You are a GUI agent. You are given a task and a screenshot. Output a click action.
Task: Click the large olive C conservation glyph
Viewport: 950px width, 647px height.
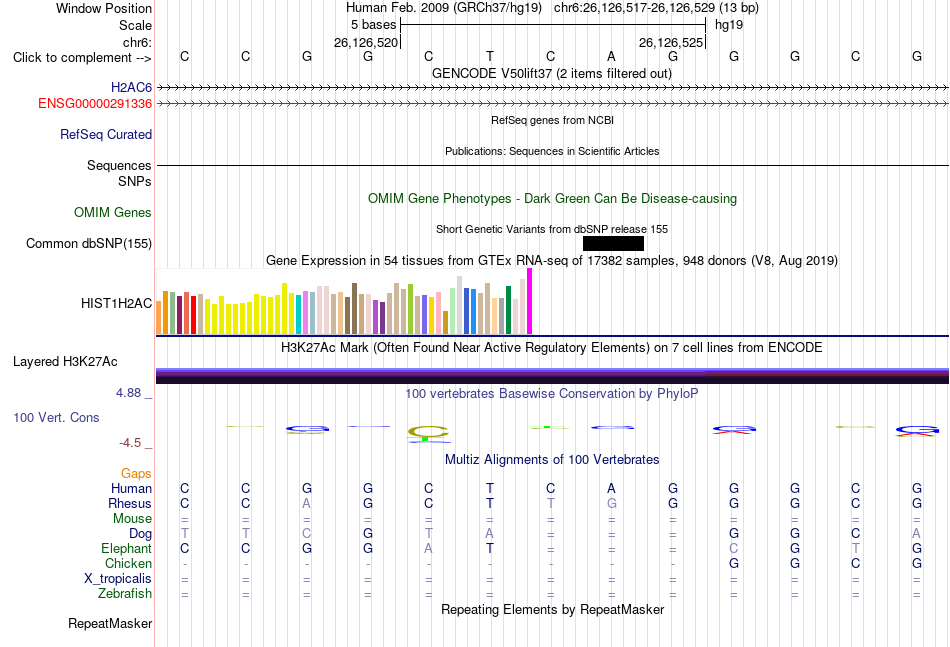(428, 433)
